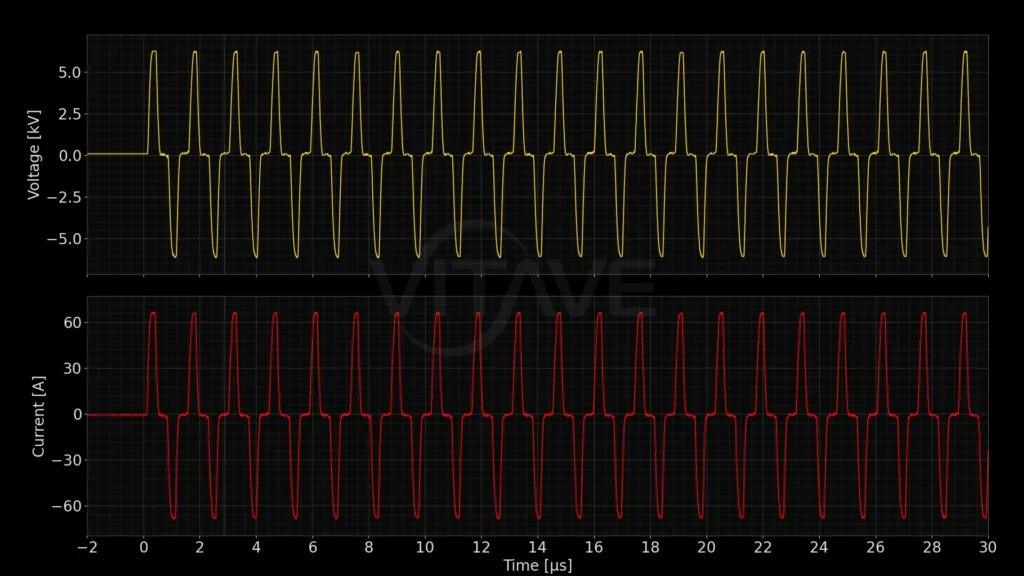Screen dimensions: 1024x576
Task: Click the 22 tick on time axis
Action: pos(763,547)
